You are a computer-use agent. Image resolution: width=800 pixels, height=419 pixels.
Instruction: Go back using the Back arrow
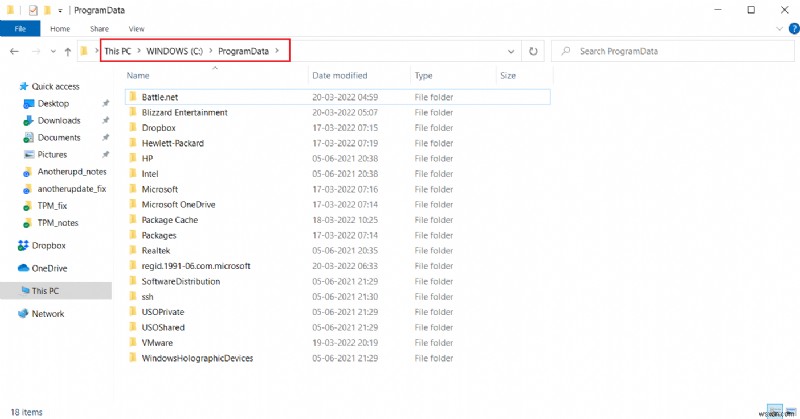click(x=15, y=51)
